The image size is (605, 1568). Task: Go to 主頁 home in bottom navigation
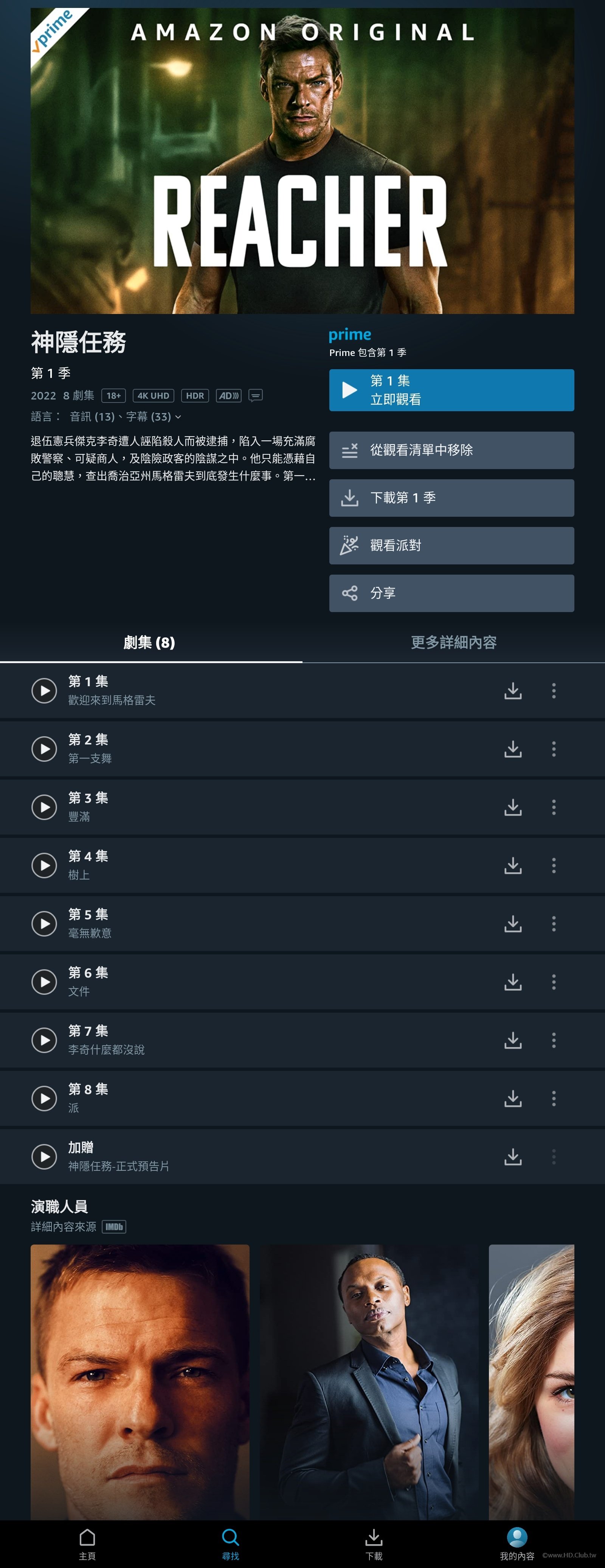click(87, 1544)
